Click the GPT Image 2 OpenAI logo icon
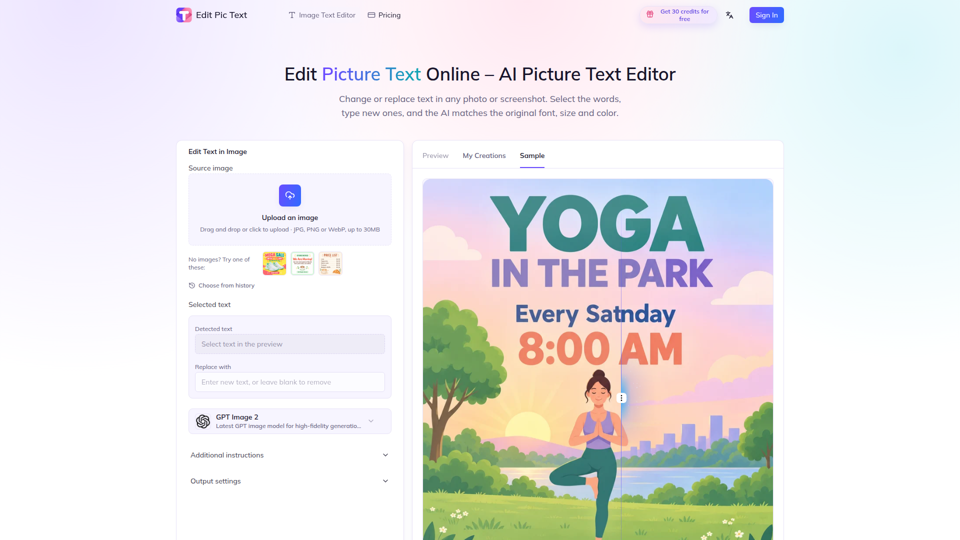Image resolution: width=960 pixels, height=540 pixels. pyautogui.click(x=203, y=421)
